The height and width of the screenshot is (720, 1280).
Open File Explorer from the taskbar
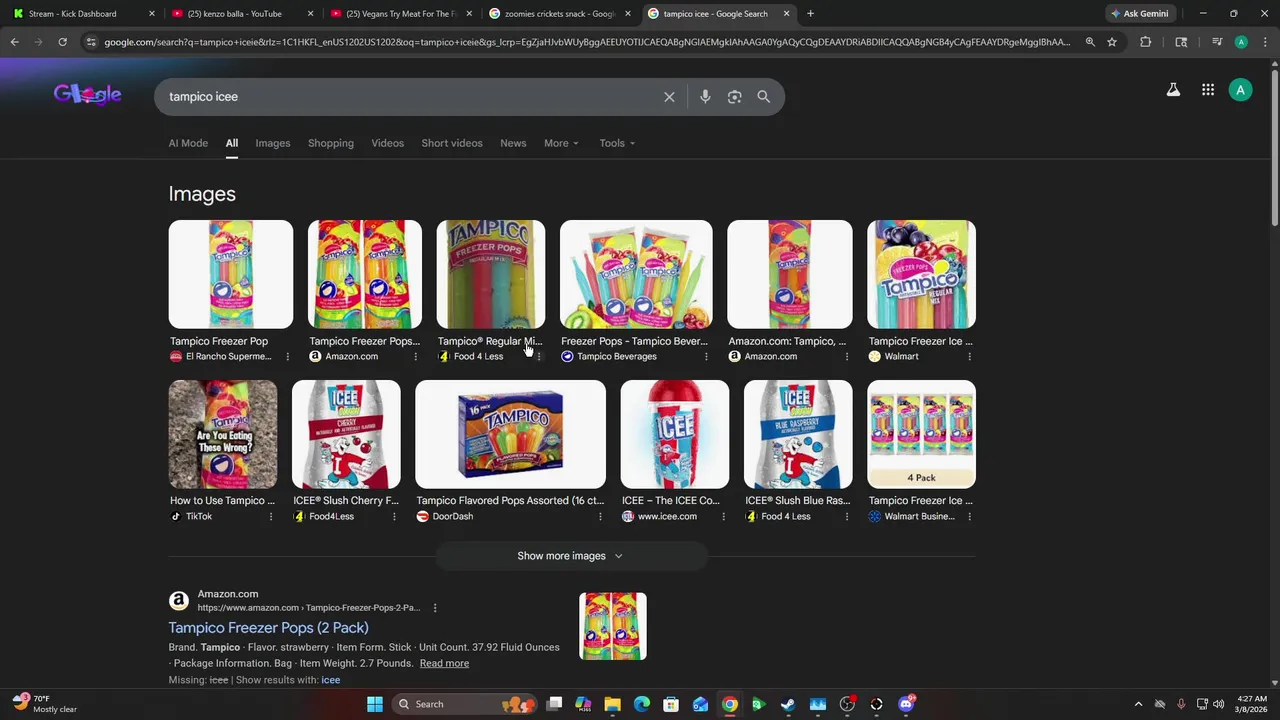[613, 704]
